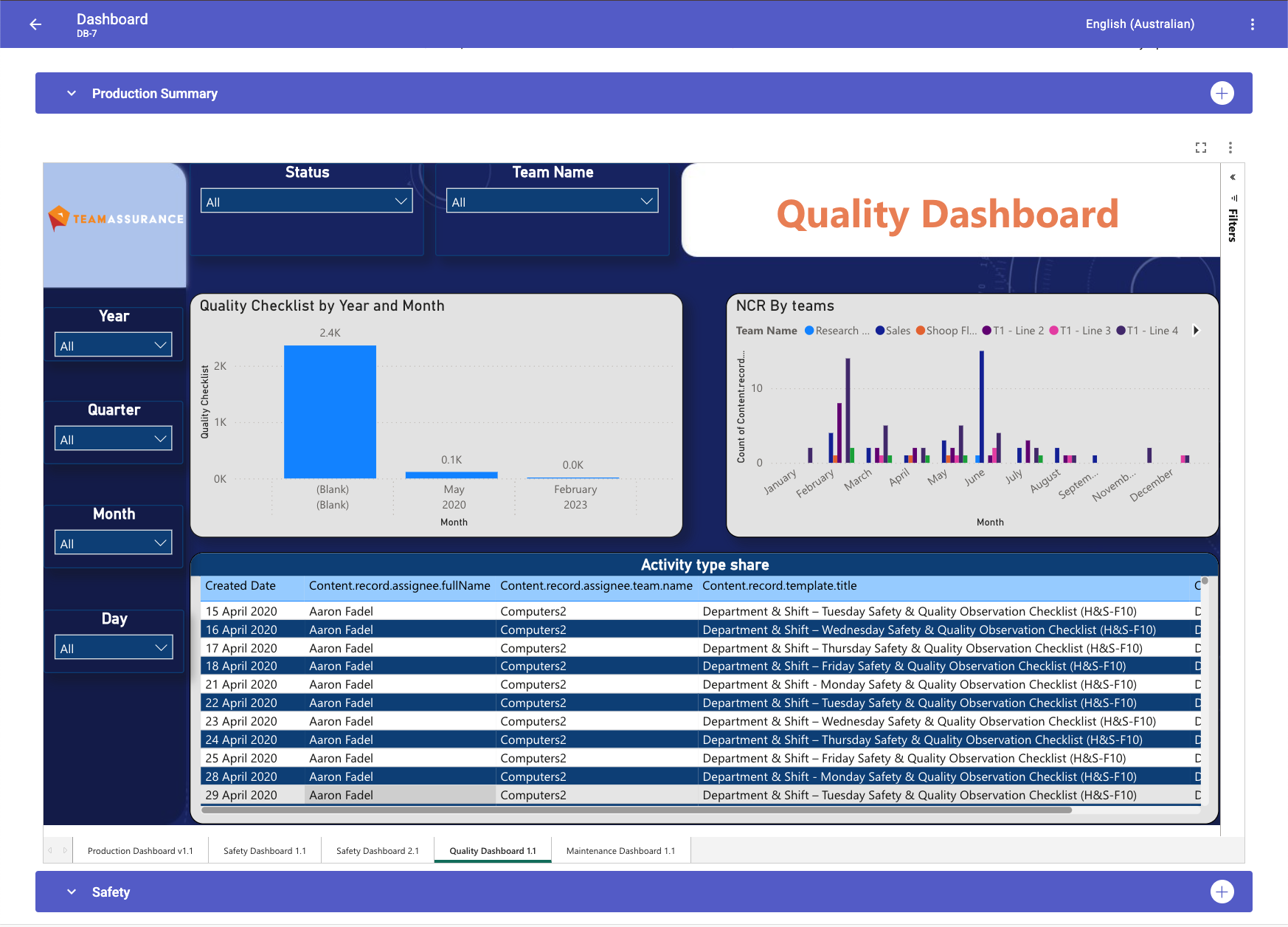The image size is (1288, 927).
Task: Click the table's horizontal scrollbar
Action: pyautogui.click(x=637, y=810)
